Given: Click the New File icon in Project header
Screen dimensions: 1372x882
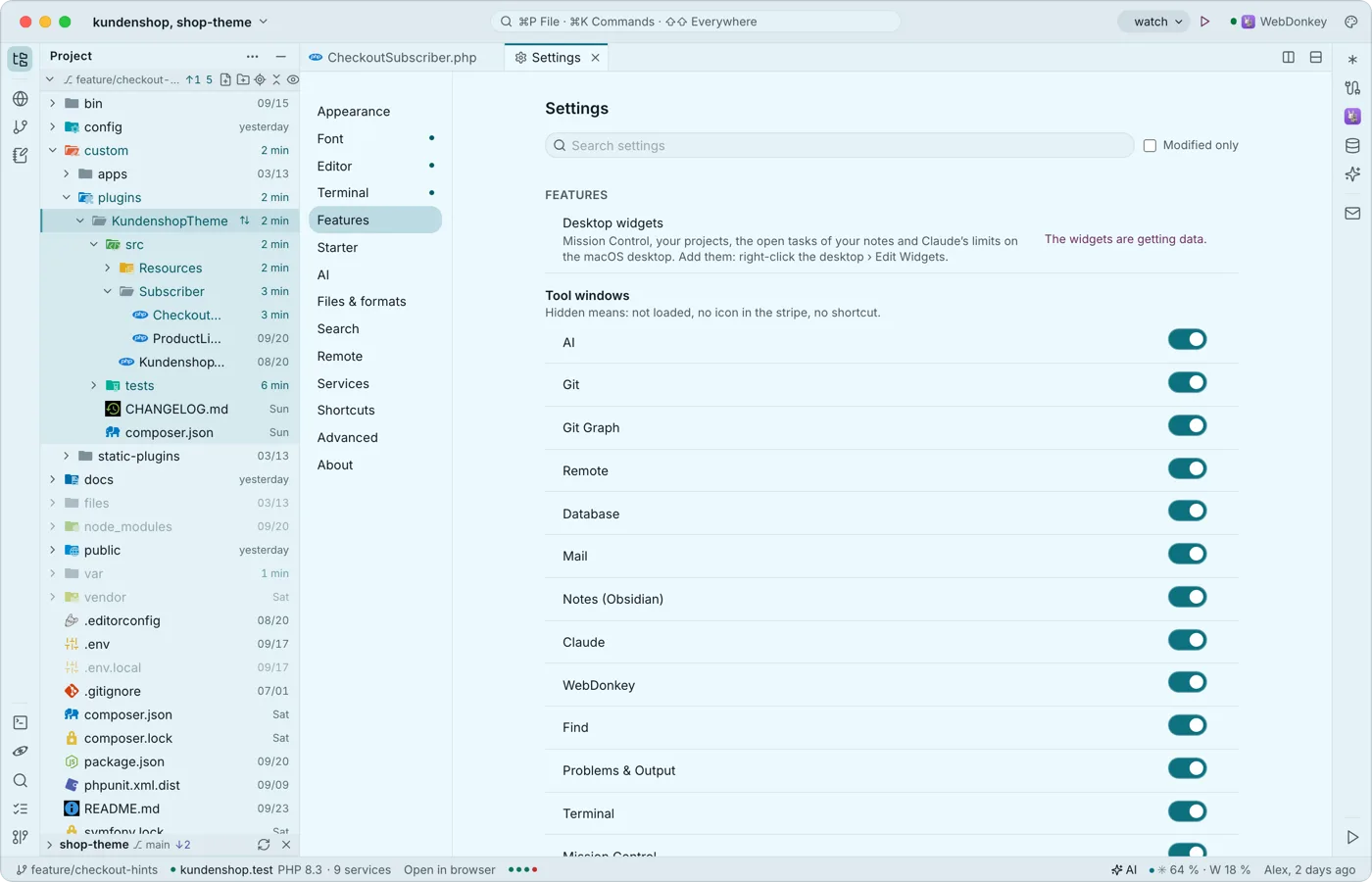Looking at the screenshot, I should click(225, 79).
